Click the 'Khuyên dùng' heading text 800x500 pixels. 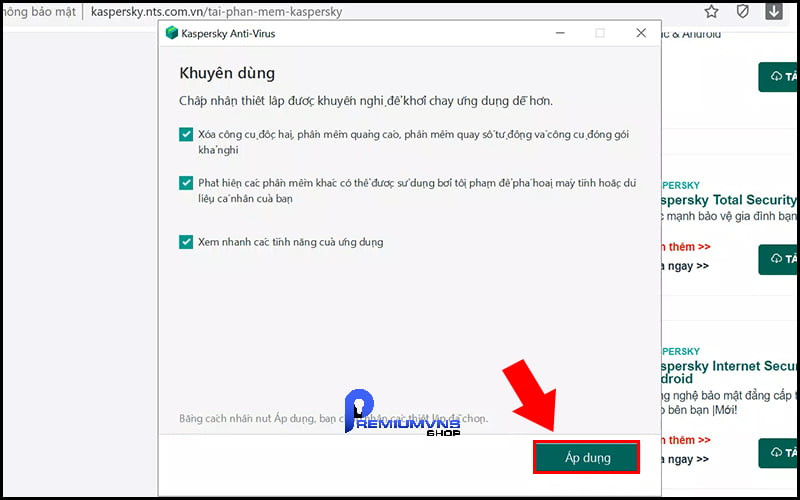(x=227, y=73)
